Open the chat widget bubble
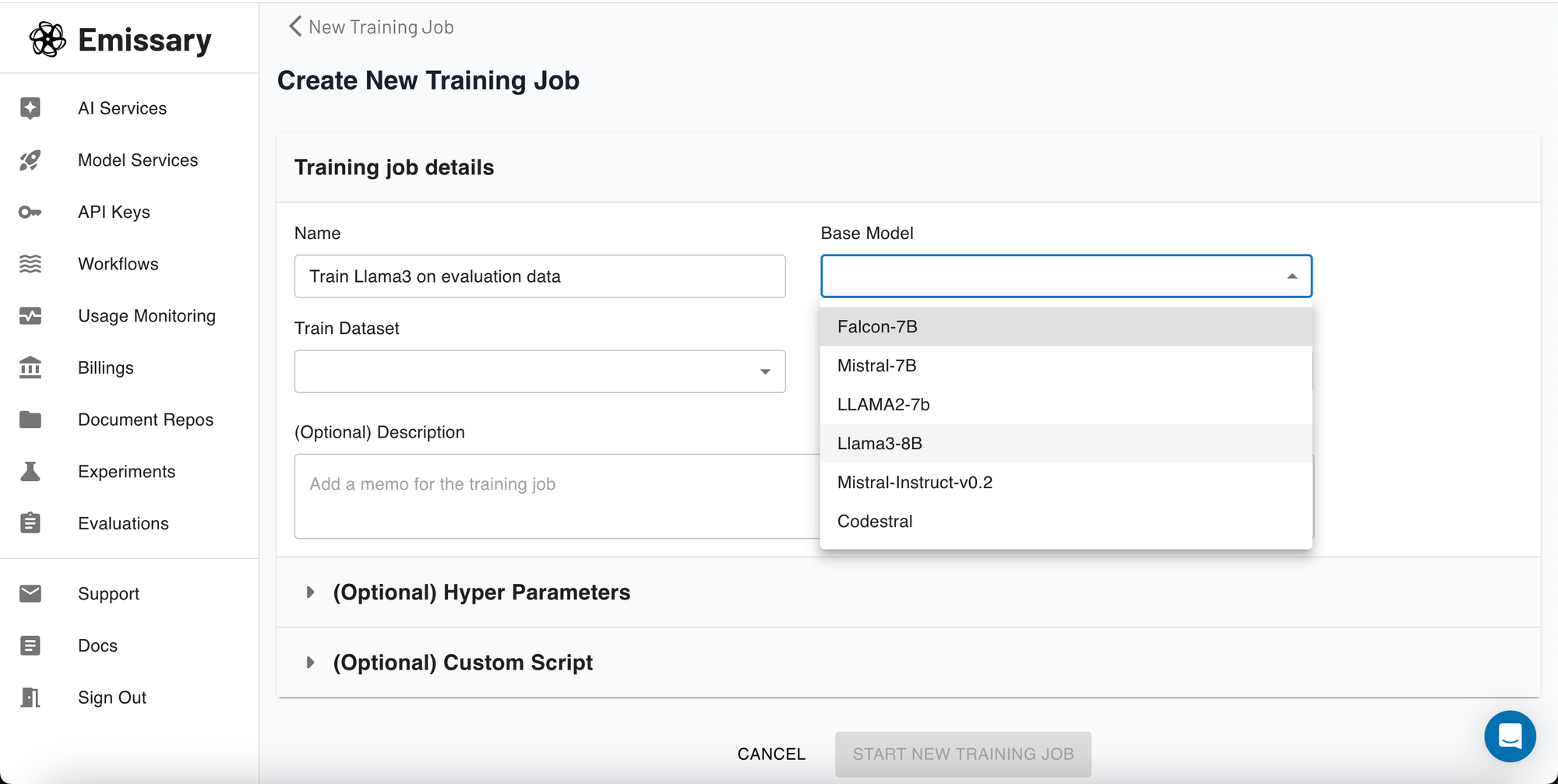Image resolution: width=1558 pixels, height=784 pixels. pyautogui.click(x=1510, y=737)
